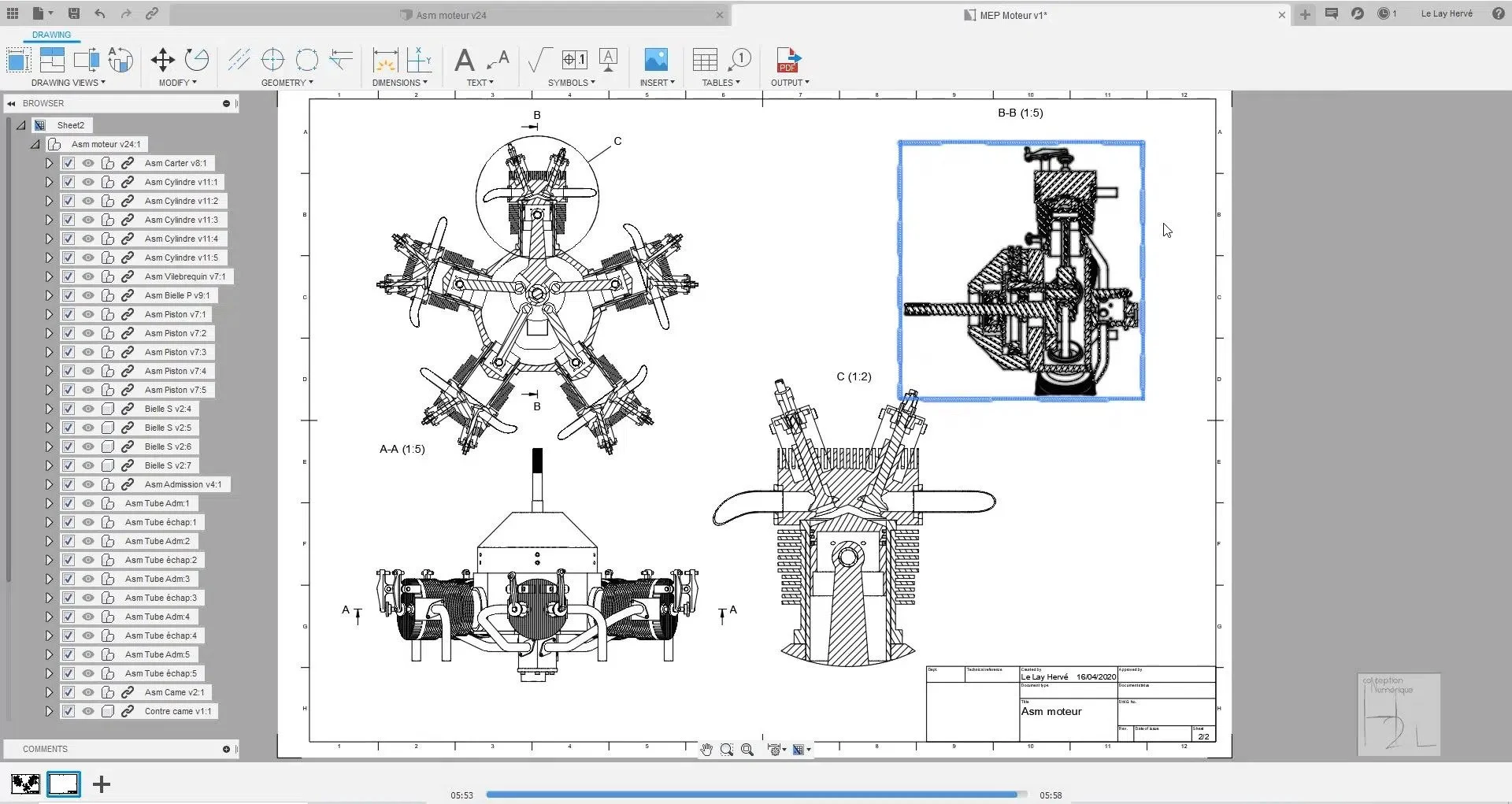Image resolution: width=1512 pixels, height=804 pixels.
Task: Save the document with the save icon
Action: tap(74, 13)
